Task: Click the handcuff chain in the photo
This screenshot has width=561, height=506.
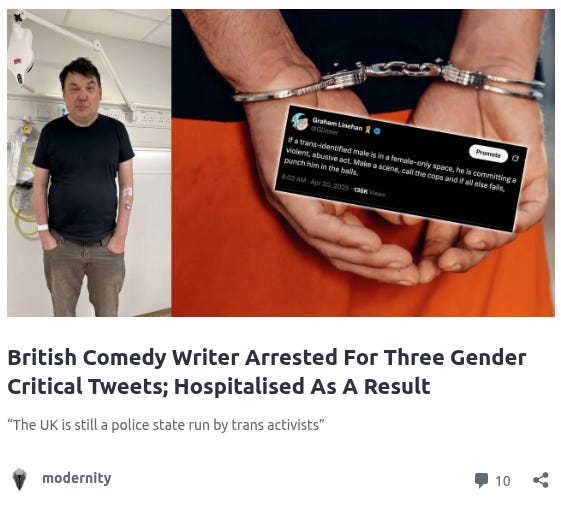Action: pos(403,68)
